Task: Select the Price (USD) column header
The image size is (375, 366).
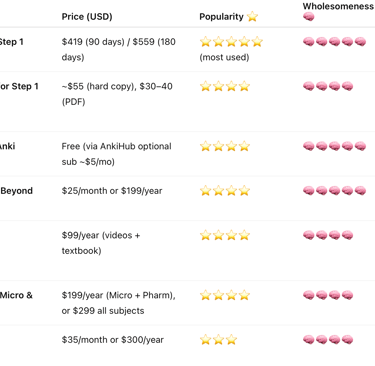Action: 87,17
